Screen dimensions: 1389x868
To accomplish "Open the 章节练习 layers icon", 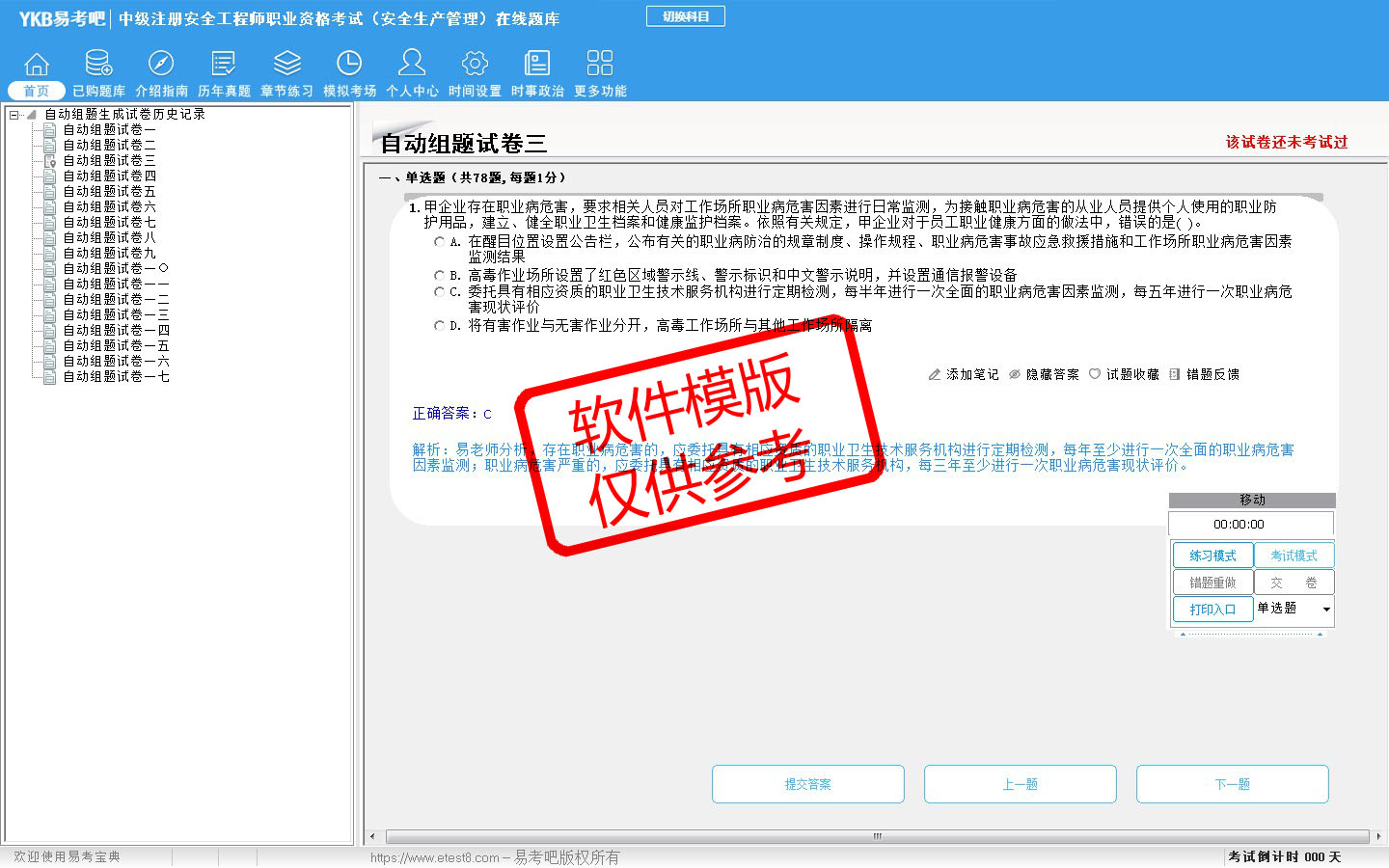I will pos(286,65).
